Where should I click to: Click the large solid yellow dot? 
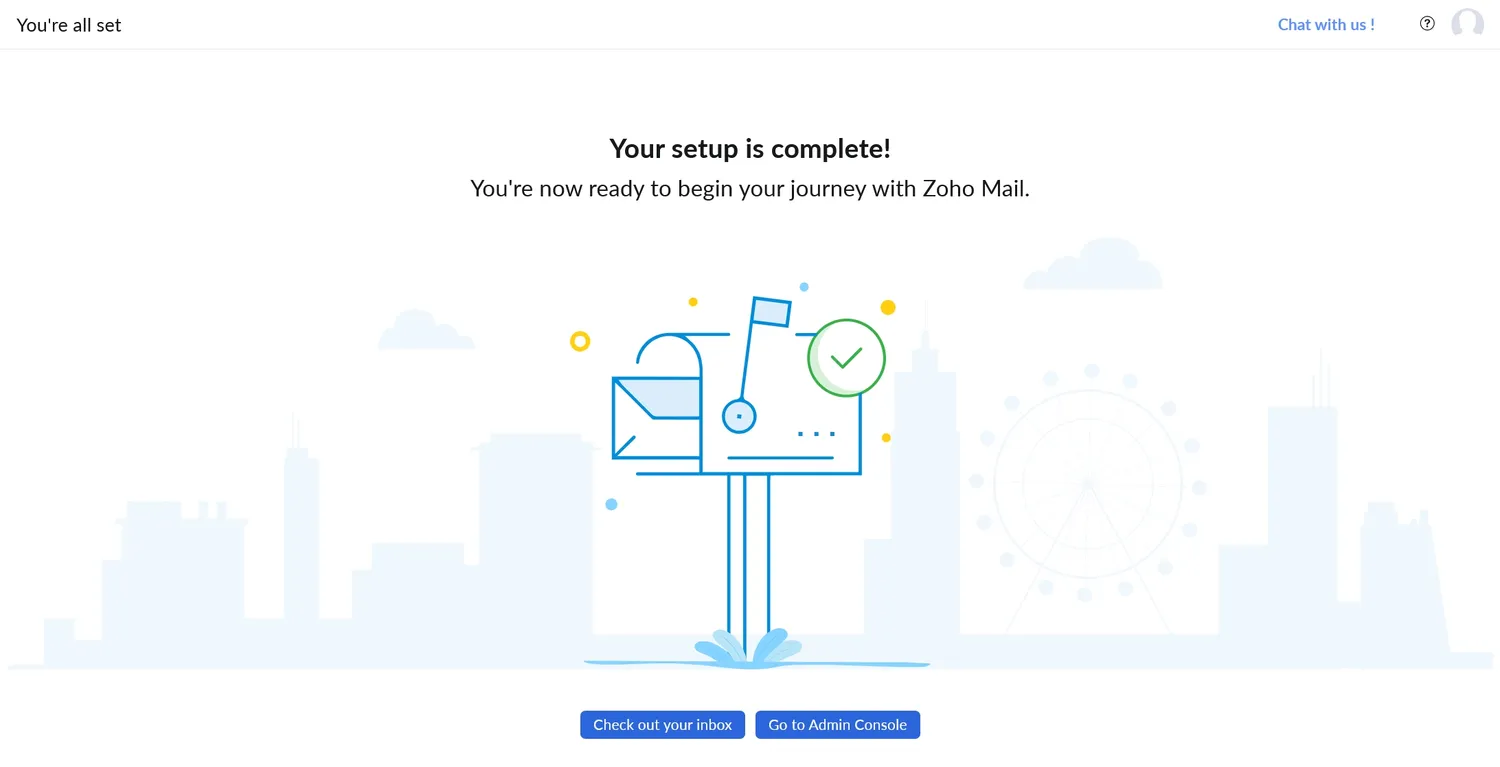(888, 307)
